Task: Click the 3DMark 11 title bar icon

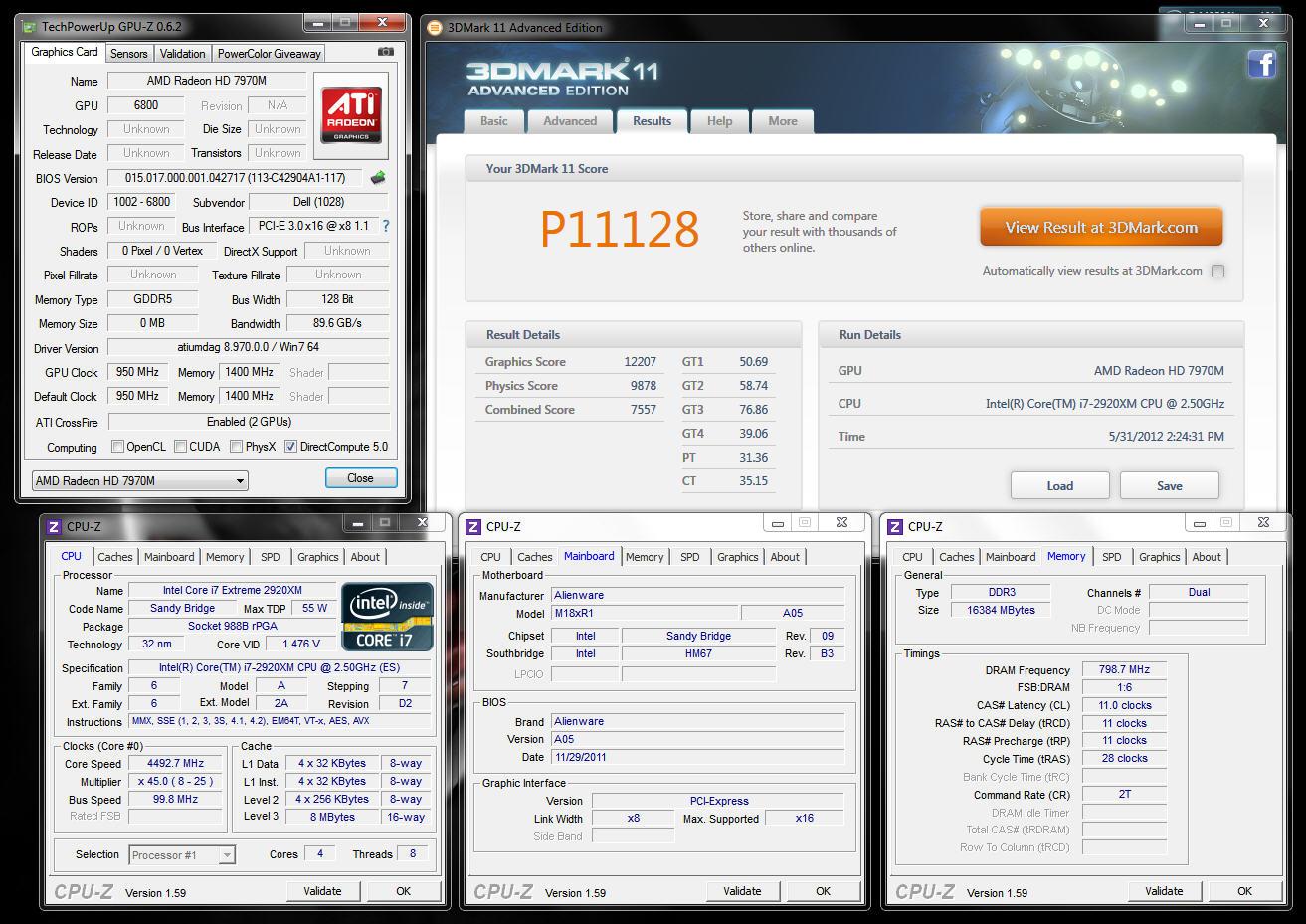Action: click(435, 27)
